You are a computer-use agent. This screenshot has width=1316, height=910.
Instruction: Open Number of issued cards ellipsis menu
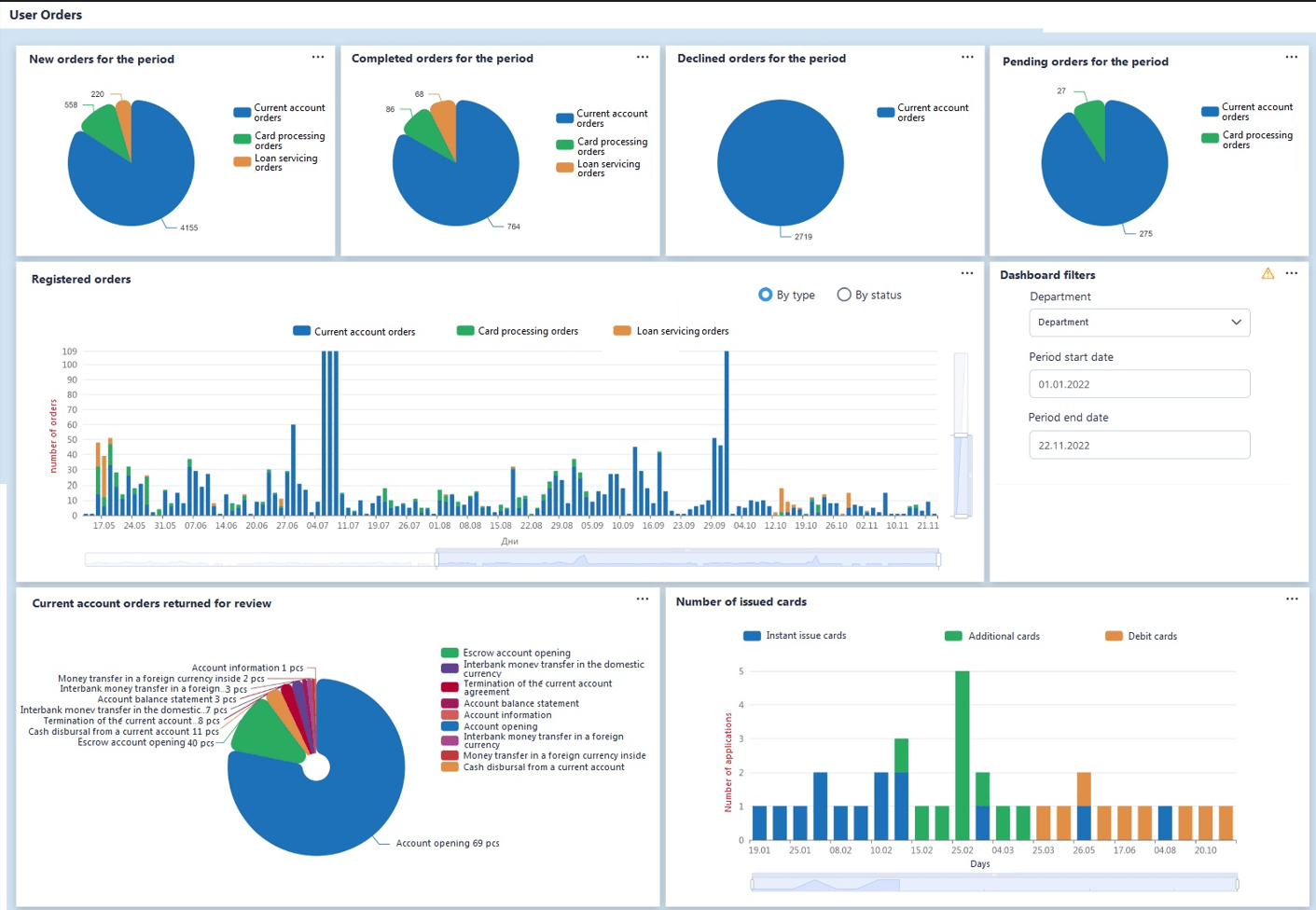tap(1292, 599)
